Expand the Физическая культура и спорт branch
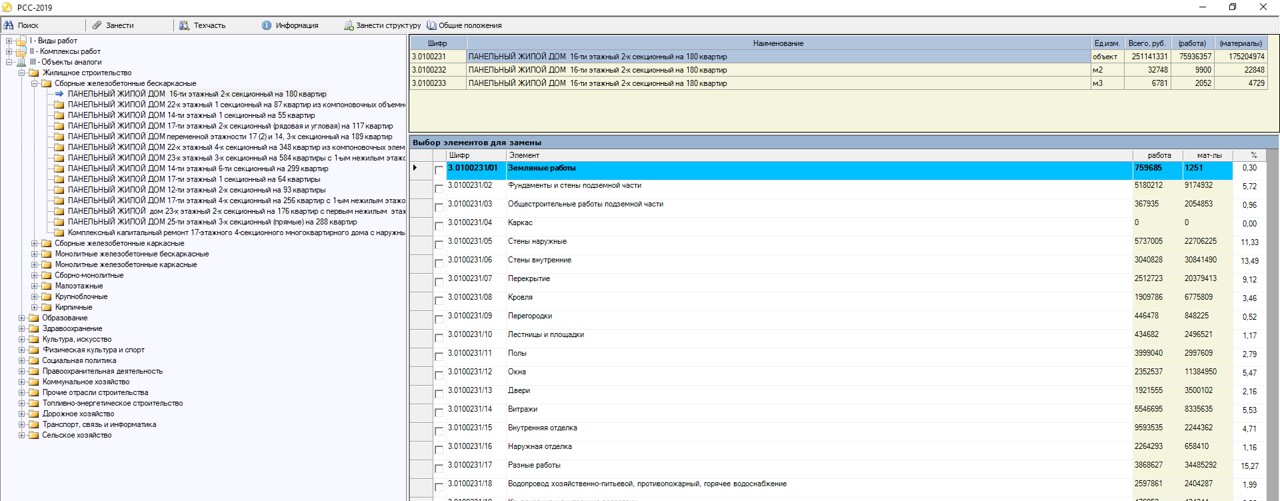This screenshot has width=1280, height=501. pos(21,350)
